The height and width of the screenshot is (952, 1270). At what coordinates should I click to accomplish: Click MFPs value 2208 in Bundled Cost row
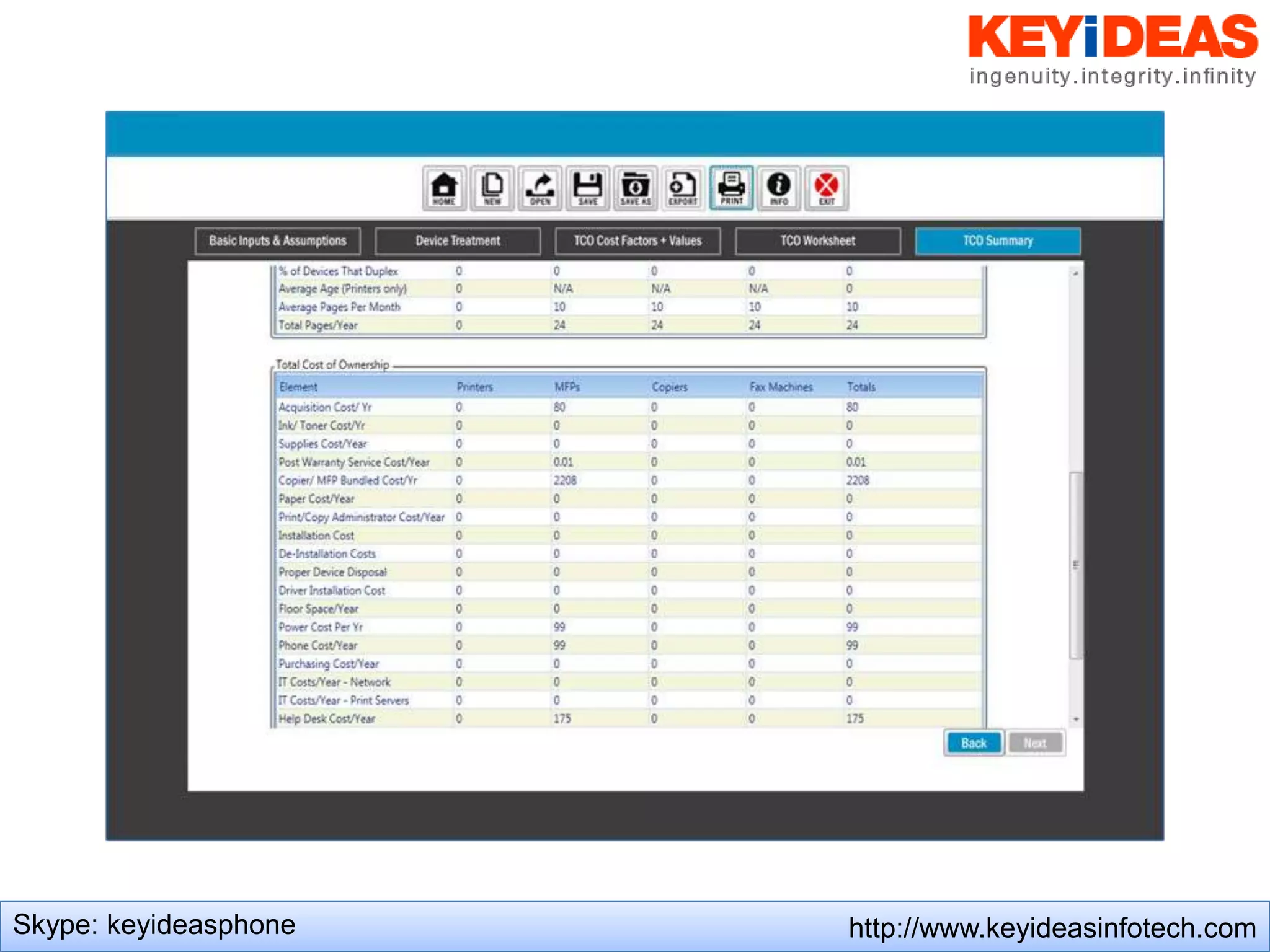pos(565,480)
